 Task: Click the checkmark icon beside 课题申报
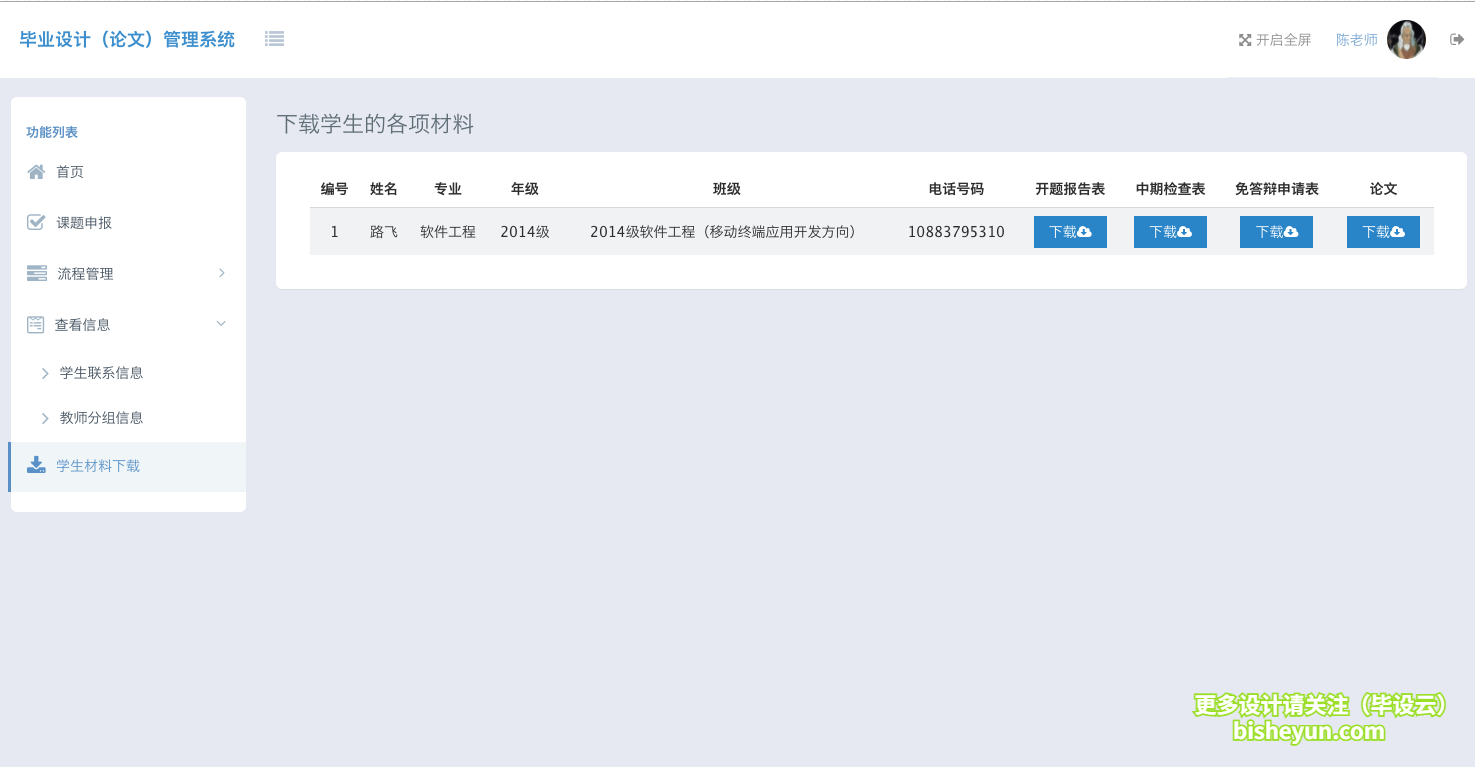pyautogui.click(x=34, y=222)
